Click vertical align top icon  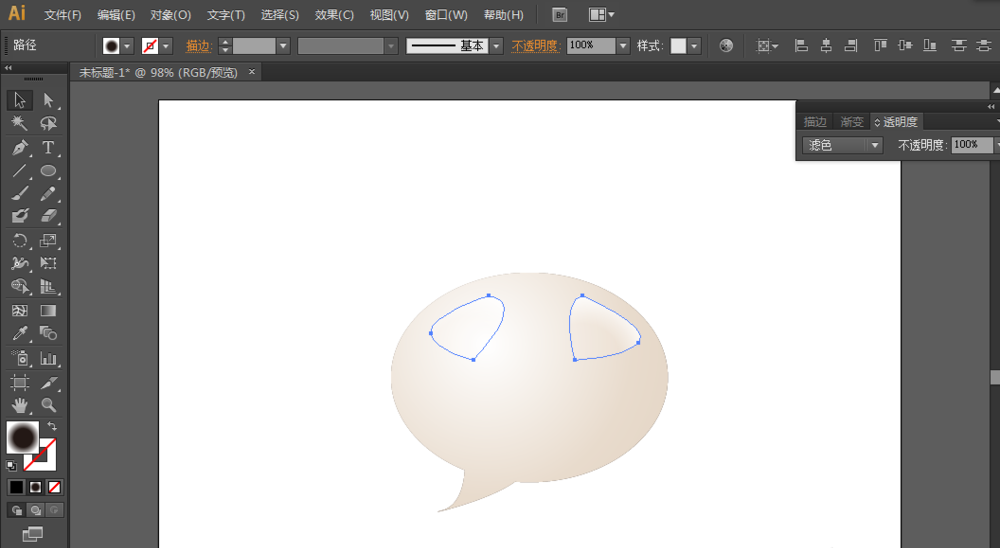point(880,45)
